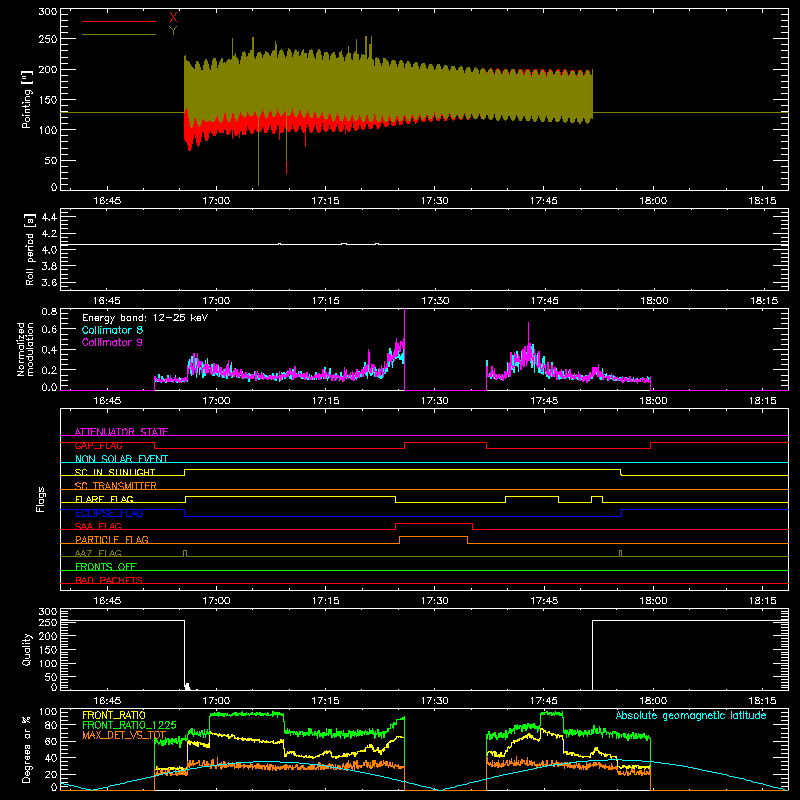Click the SC_IN_SUNLIGHT flag label
This screenshot has height=800, width=800.
(115, 472)
